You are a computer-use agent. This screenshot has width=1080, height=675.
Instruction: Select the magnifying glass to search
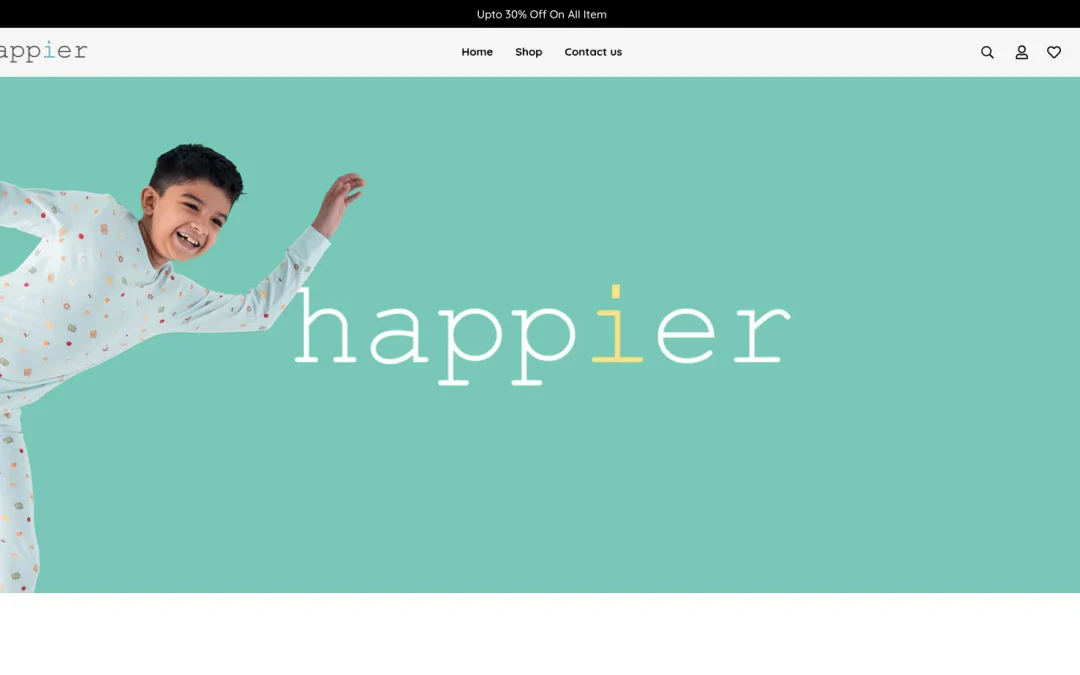tap(987, 51)
